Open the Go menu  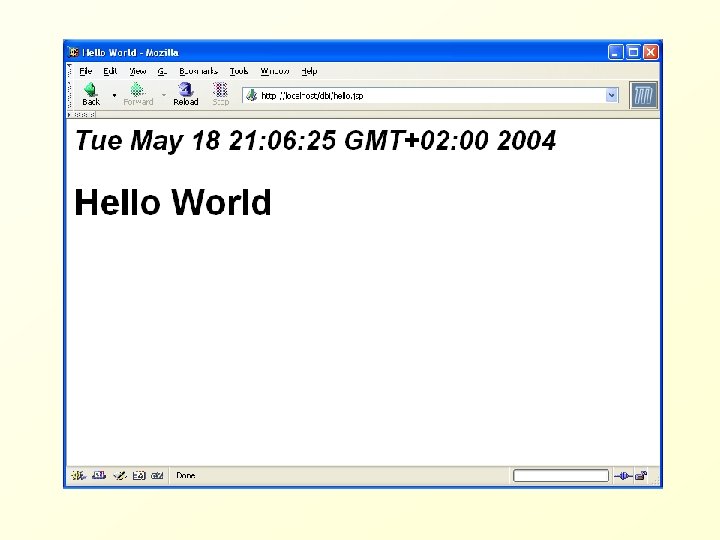coord(162,71)
